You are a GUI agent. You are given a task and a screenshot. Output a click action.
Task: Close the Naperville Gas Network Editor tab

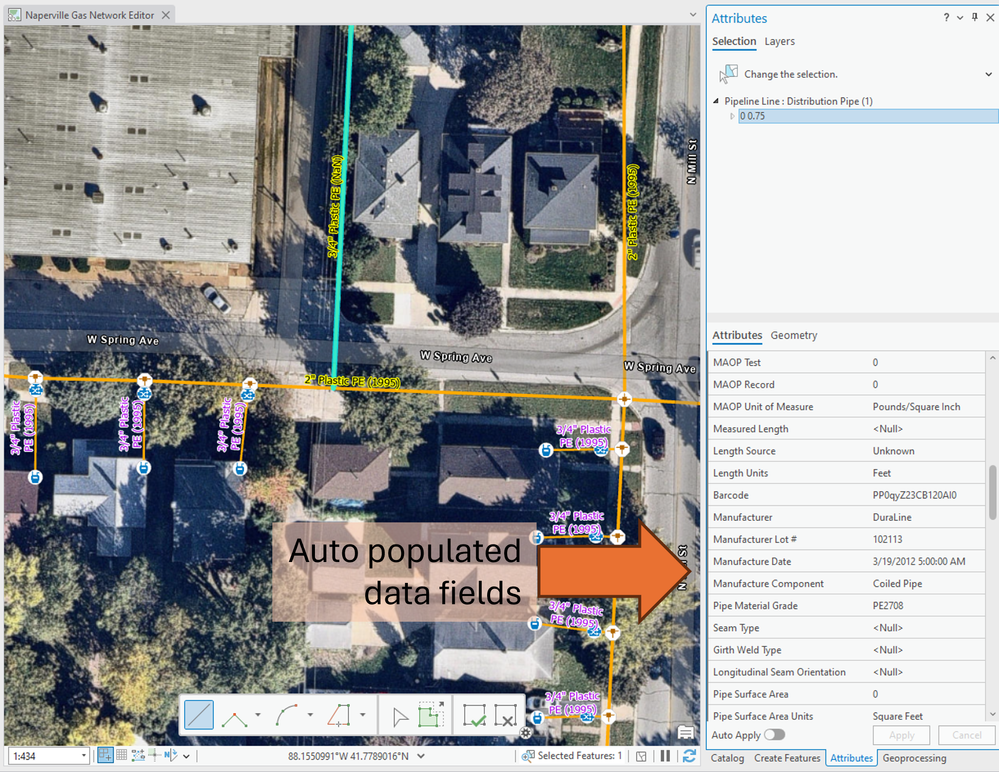coord(166,15)
